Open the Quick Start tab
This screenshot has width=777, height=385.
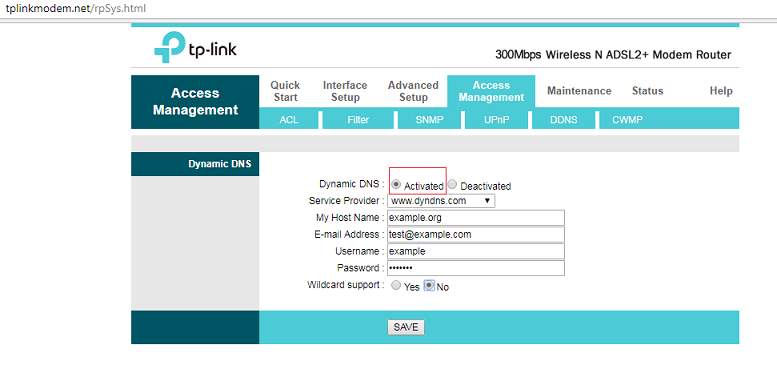(285, 91)
